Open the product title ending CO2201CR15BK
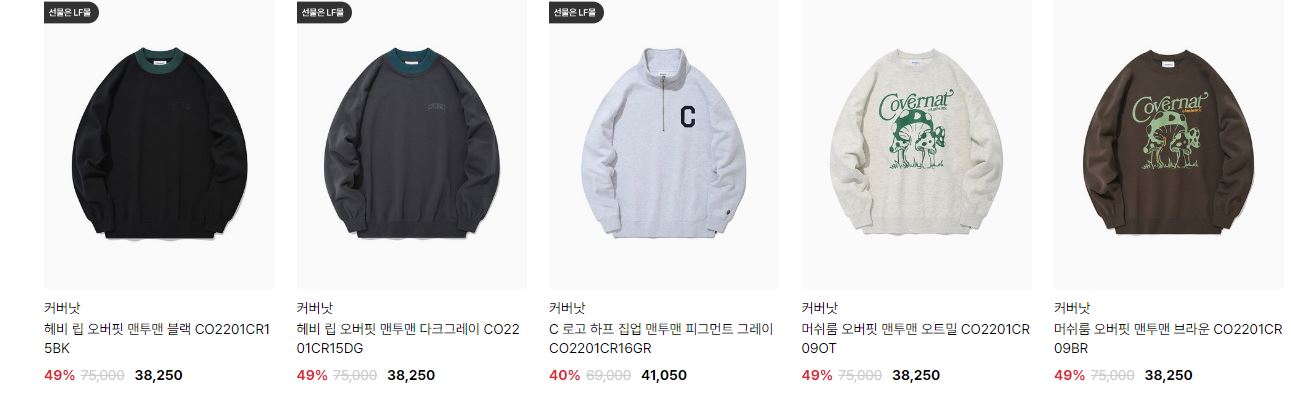1291x414 pixels. [x=157, y=339]
